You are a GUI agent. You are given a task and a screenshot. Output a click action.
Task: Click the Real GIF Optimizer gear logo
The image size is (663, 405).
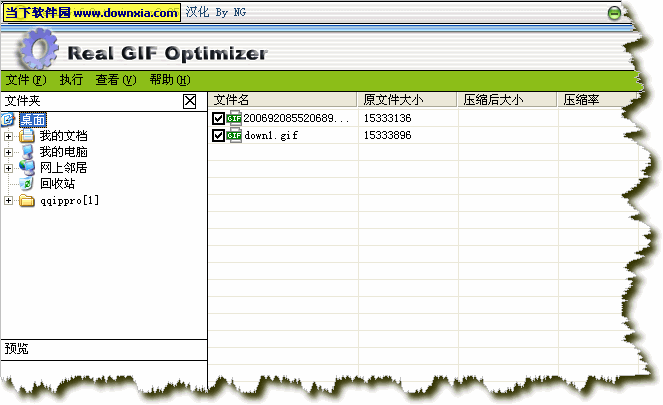[x=37, y=49]
